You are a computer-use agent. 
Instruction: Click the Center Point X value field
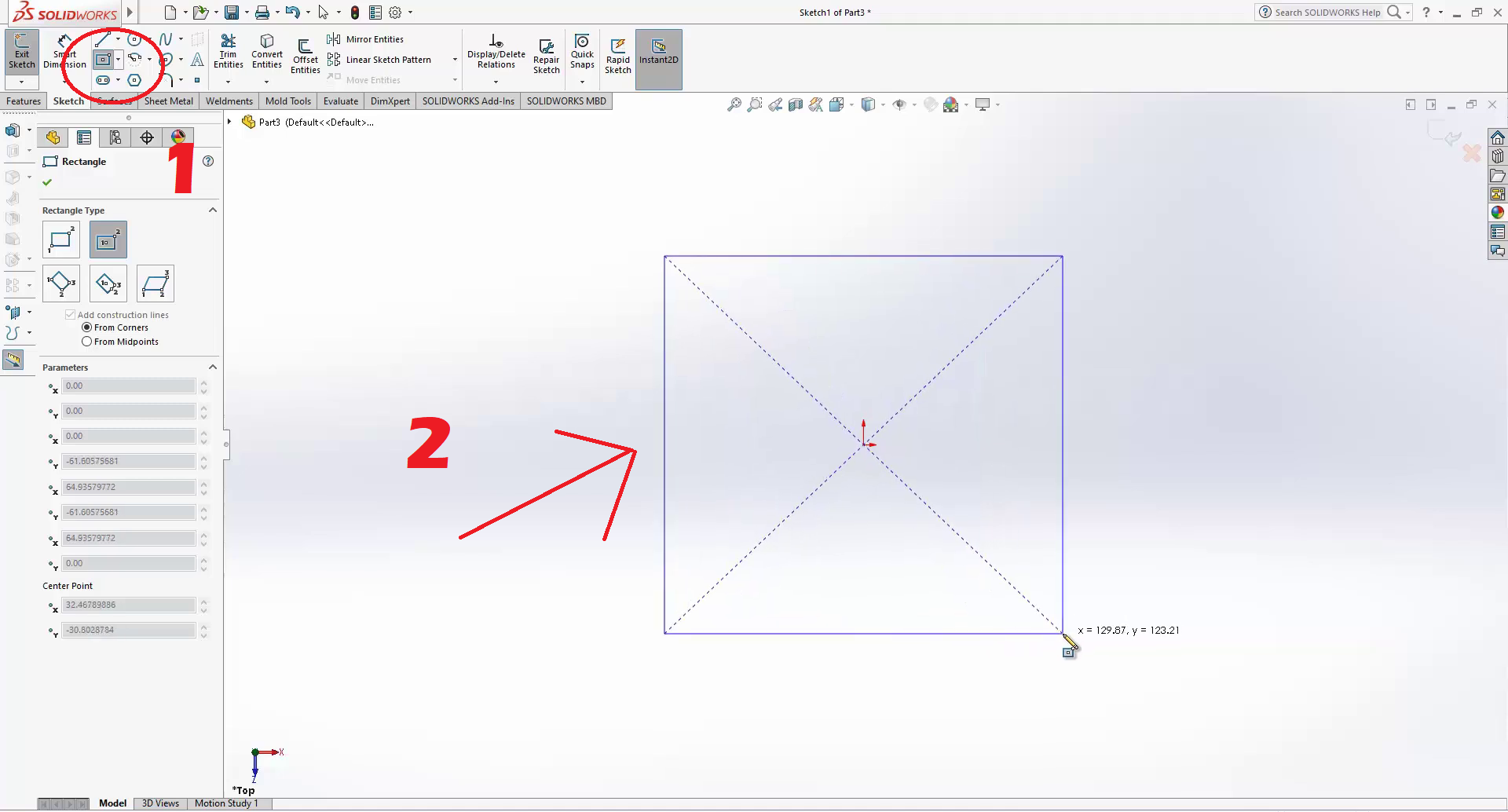coord(128,605)
